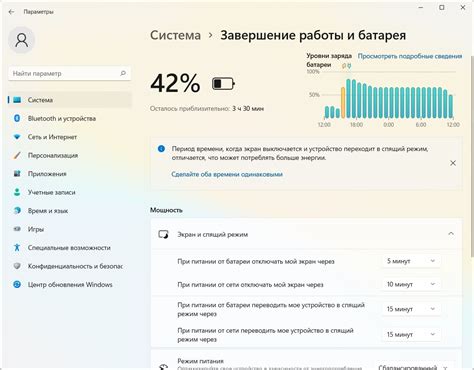Viewport: 474px width, 370px height.
Task: Click Уровни заряда батареи chart label
Action: tap(329, 60)
